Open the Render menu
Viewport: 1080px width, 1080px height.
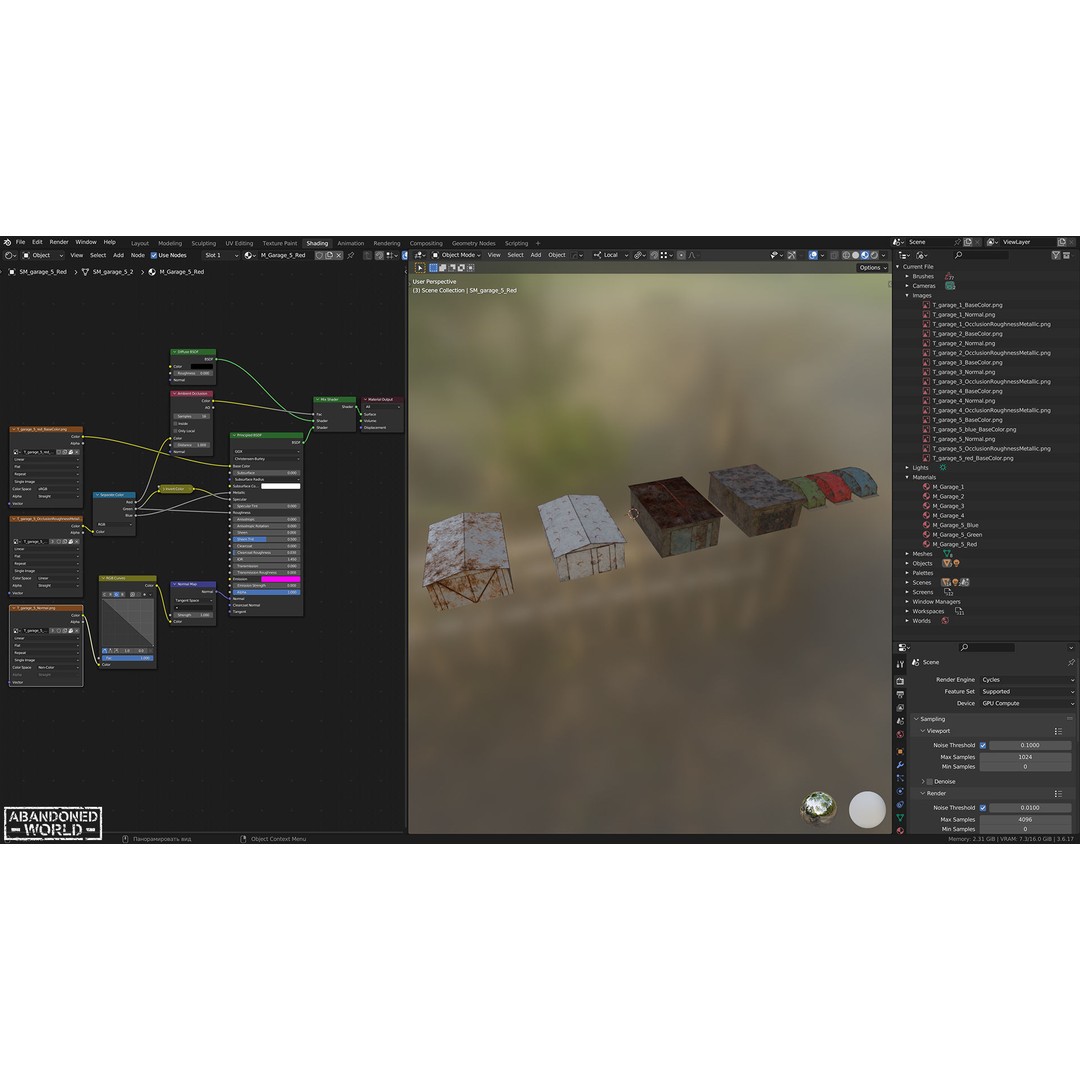point(59,242)
